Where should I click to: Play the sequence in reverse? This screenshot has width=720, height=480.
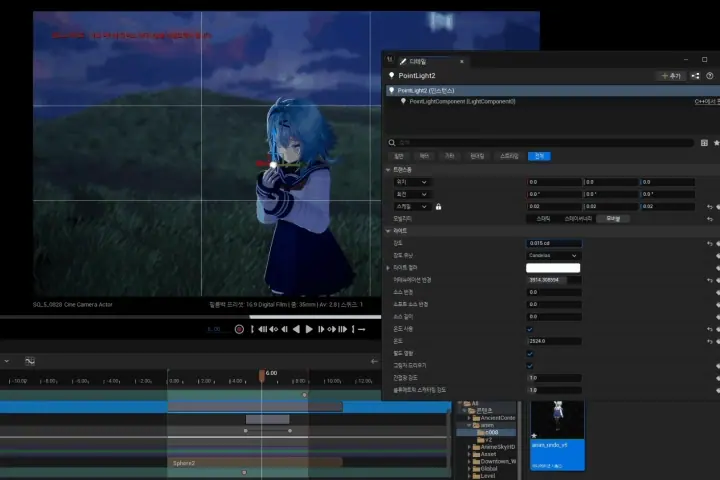(x=296, y=329)
